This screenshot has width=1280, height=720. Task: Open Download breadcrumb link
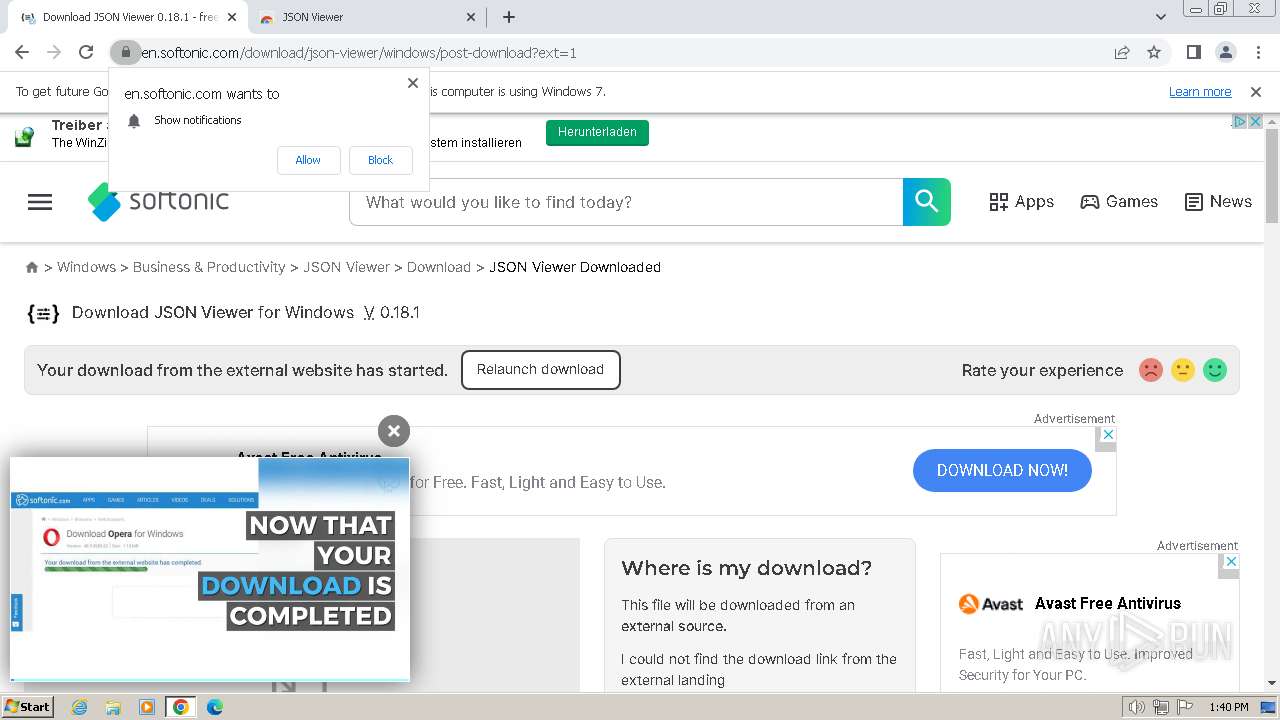(439, 267)
